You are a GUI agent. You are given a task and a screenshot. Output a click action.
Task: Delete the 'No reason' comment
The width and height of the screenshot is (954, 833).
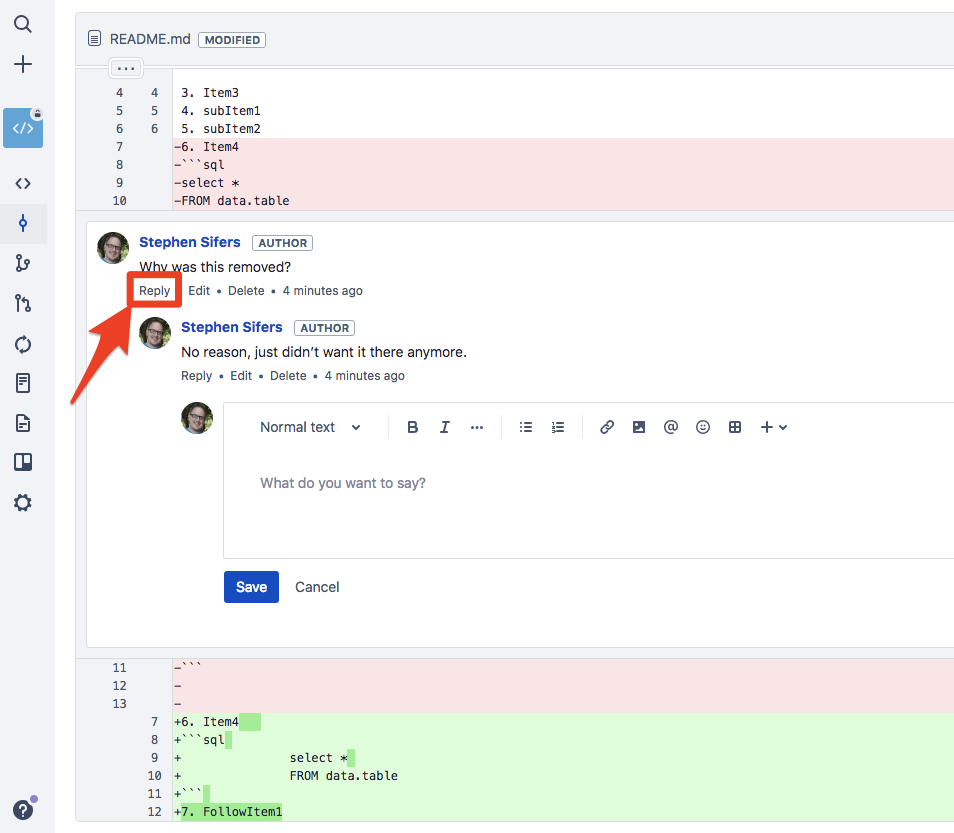[x=288, y=376]
